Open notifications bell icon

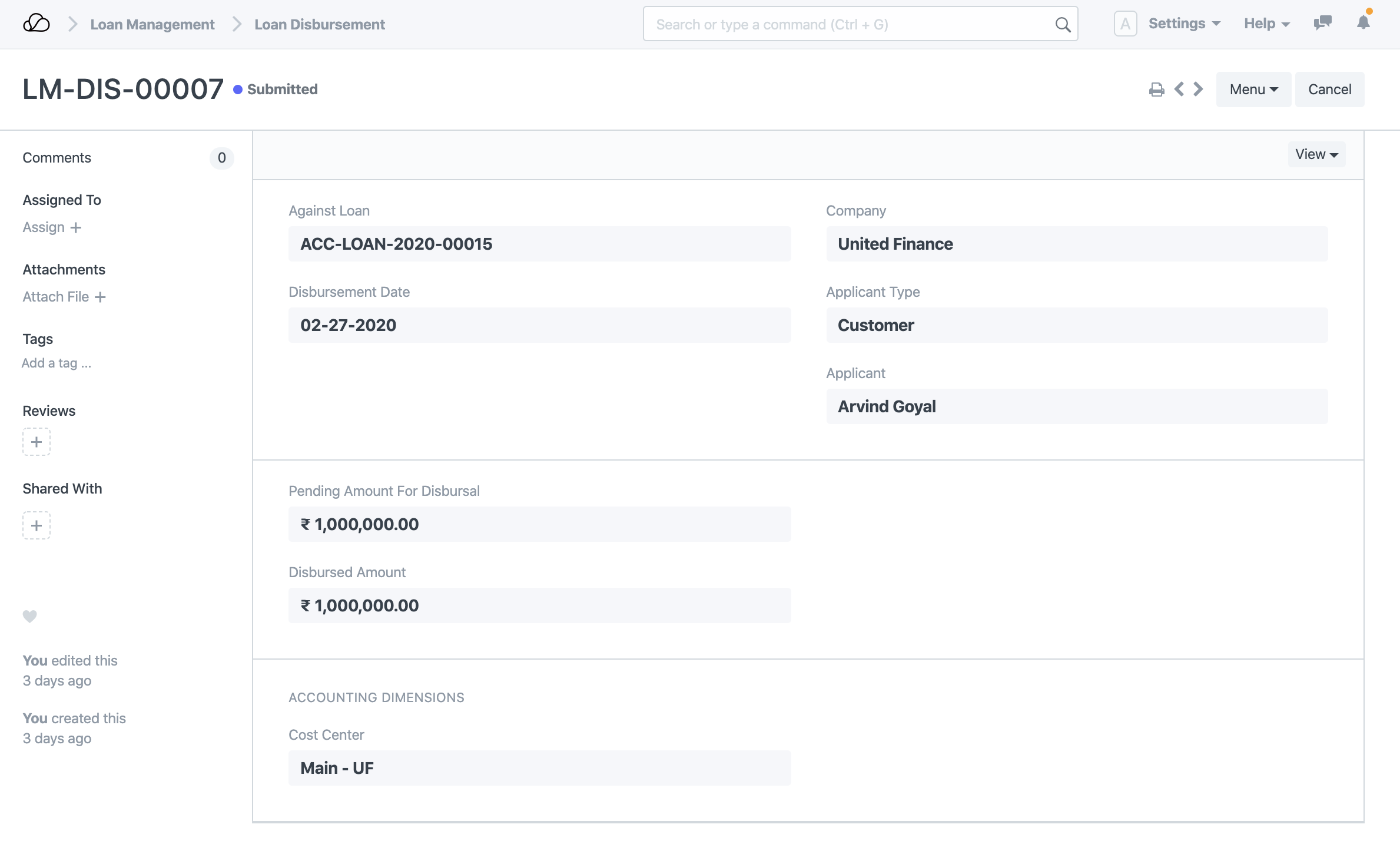pyautogui.click(x=1363, y=22)
